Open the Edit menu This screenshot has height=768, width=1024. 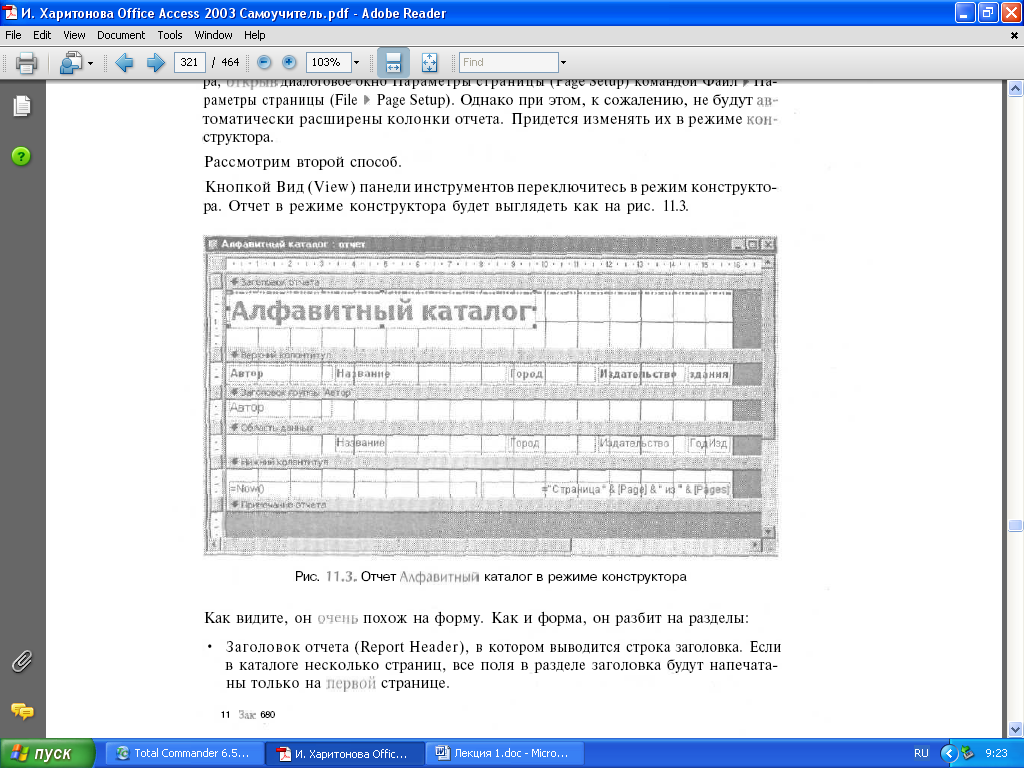(42, 35)
